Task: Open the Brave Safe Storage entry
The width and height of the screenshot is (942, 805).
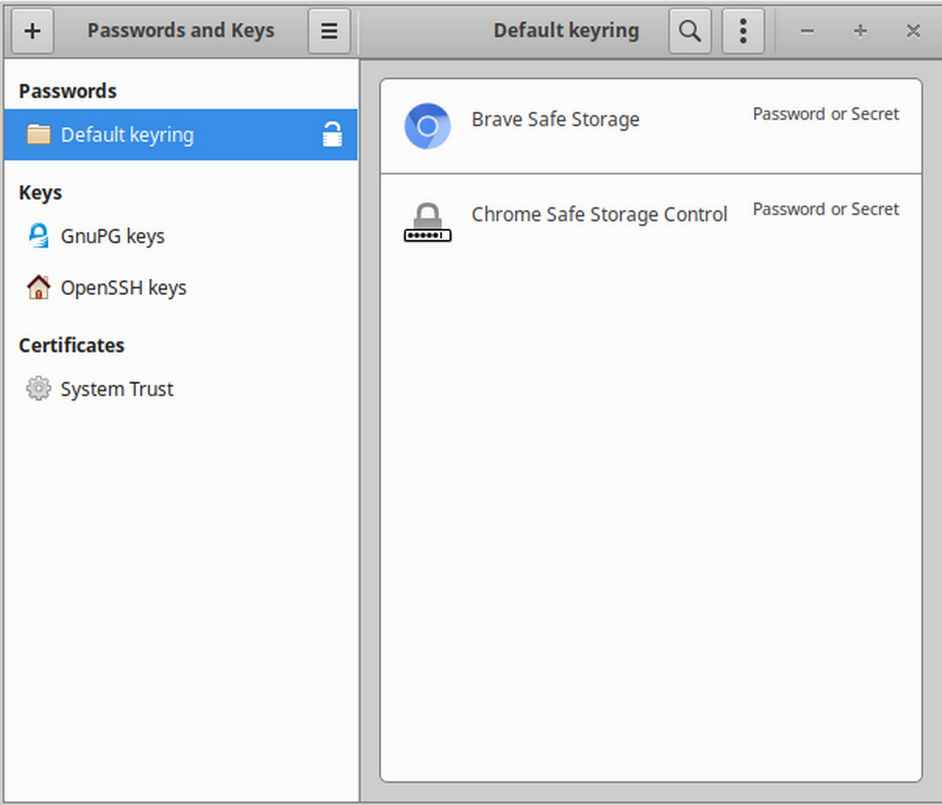Action: coord(651,126)
